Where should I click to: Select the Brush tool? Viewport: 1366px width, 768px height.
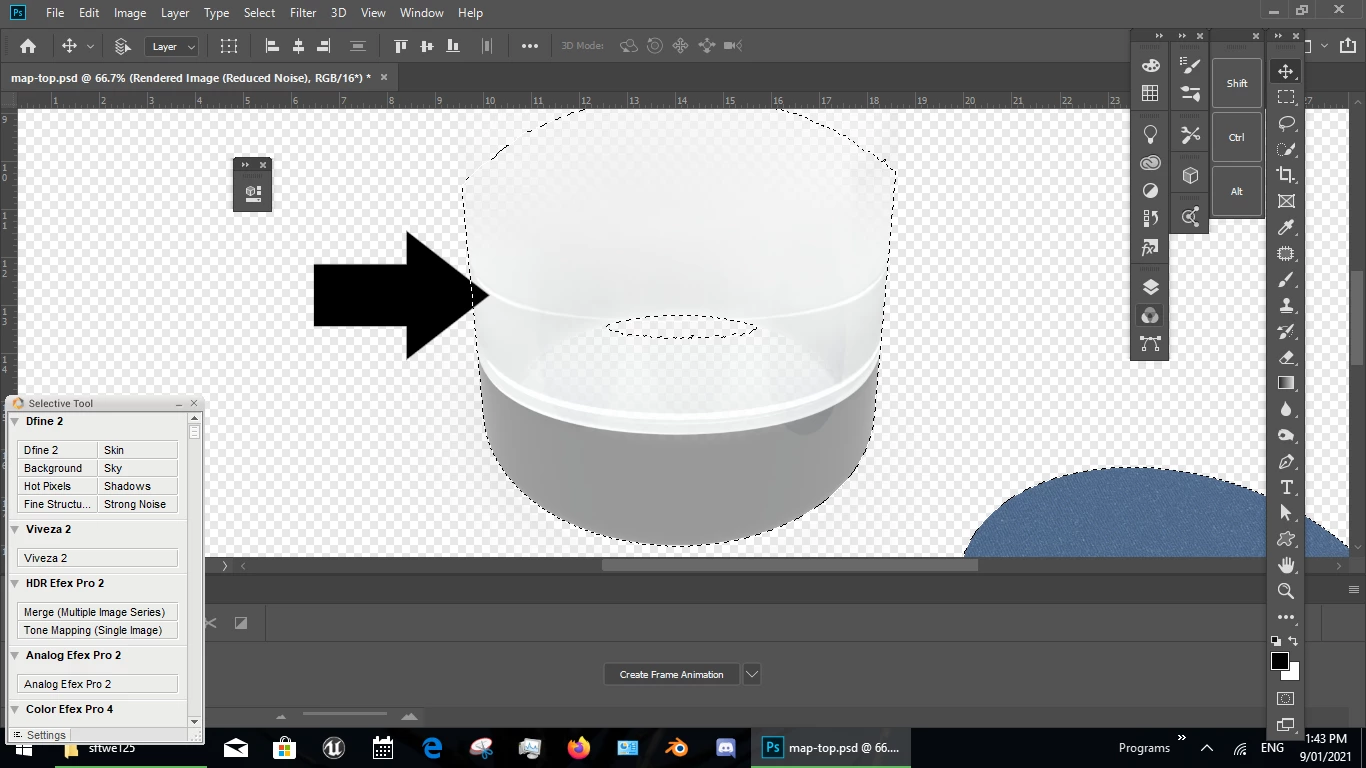point(1286,279)
